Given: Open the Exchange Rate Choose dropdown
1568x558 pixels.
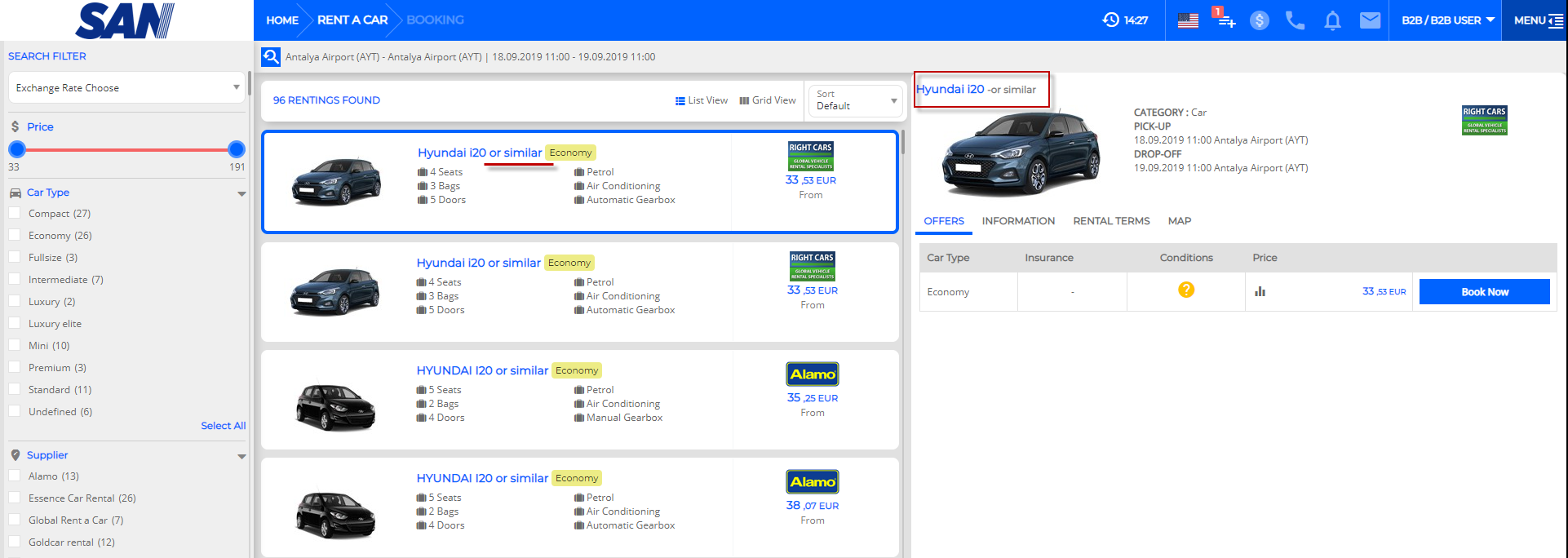Looking at the screenshot, I should click(126, 87).
